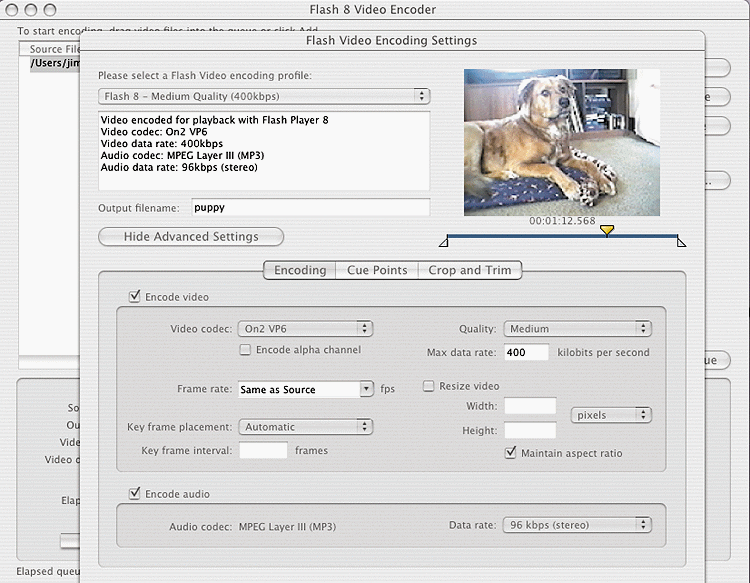
Task: Enable the Resize video checkbox
Action: (x=429, y=386)
